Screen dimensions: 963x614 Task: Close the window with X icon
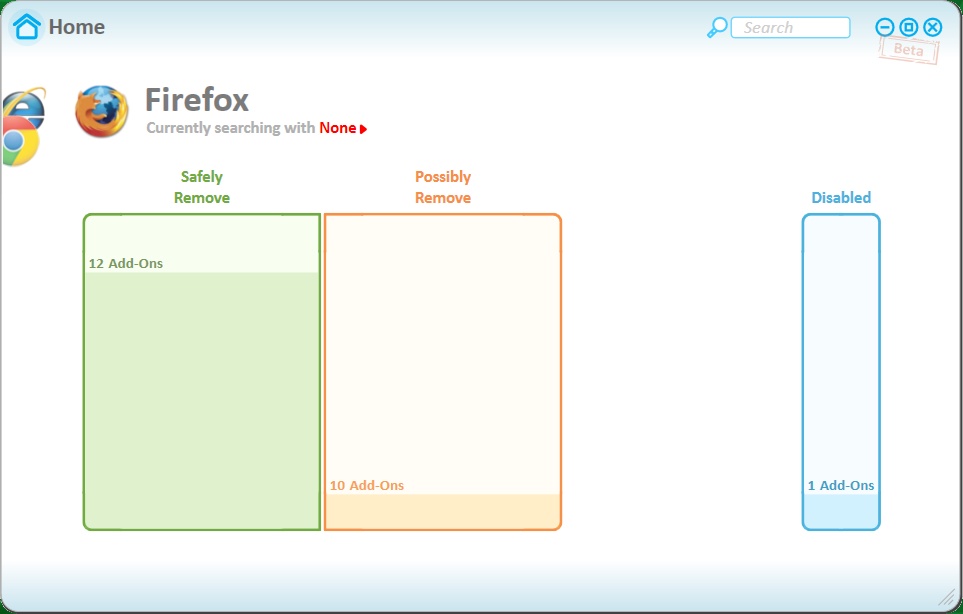coord(932,27)
